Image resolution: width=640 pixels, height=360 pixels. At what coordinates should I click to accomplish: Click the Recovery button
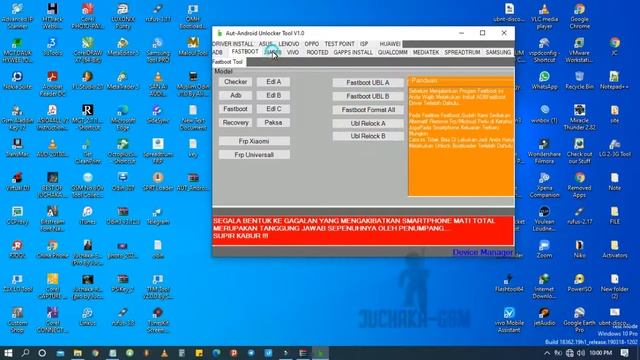(x=235, y=122)
